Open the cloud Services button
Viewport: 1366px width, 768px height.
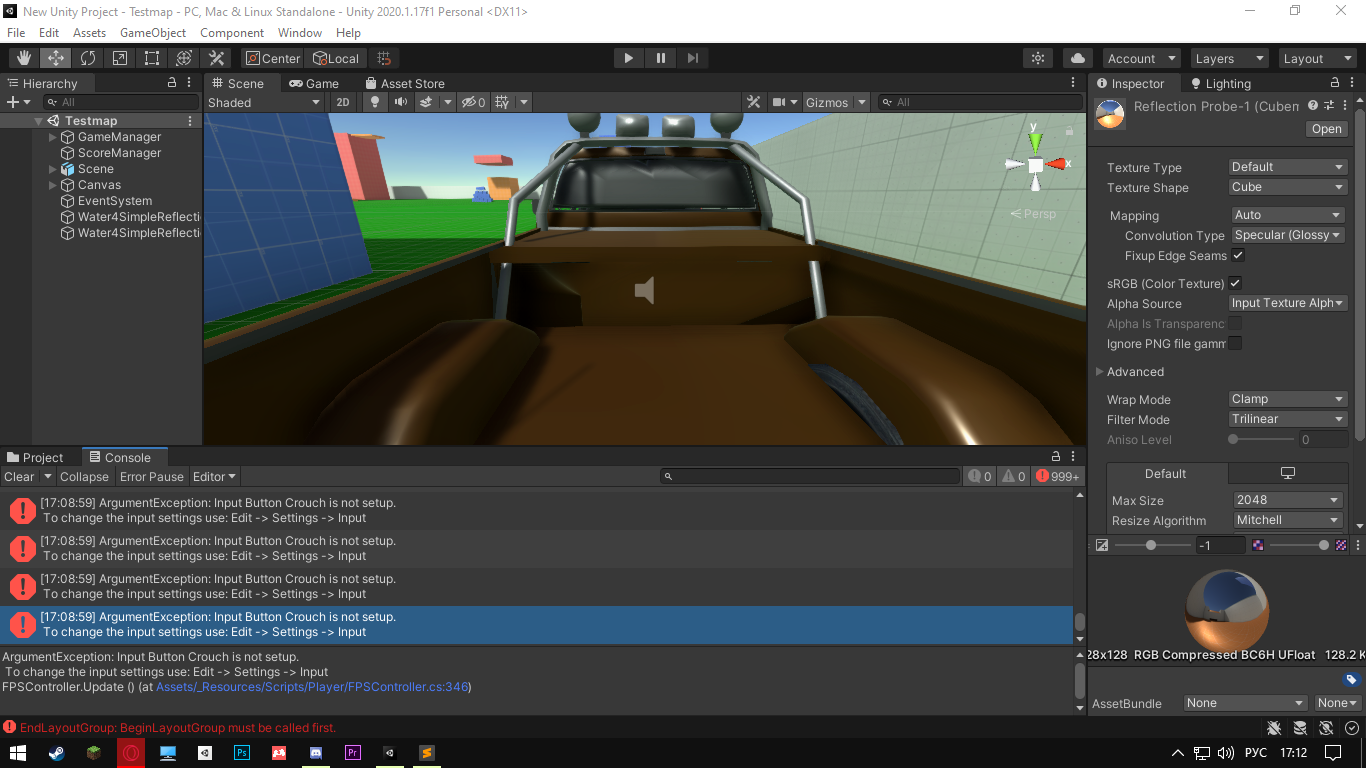1078,58
